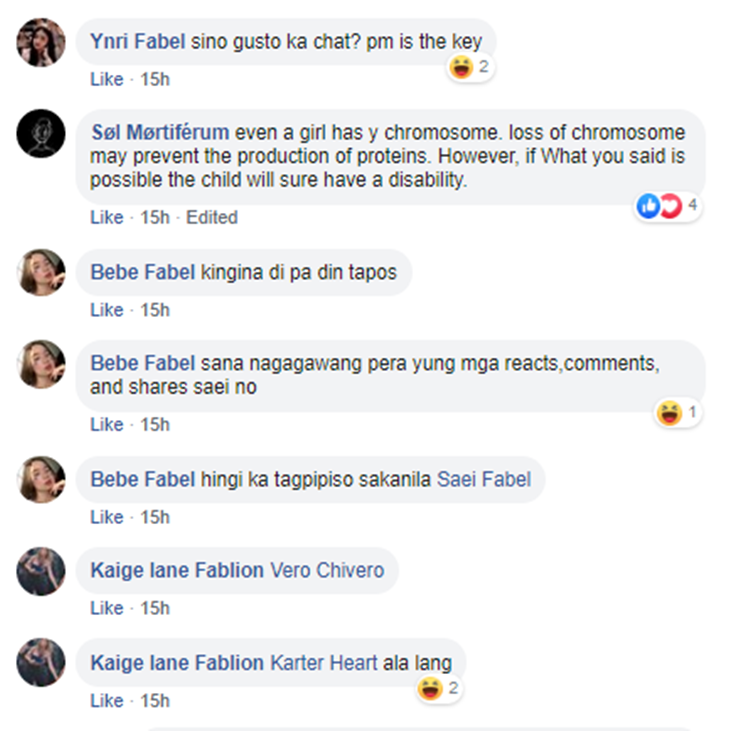Open Søl Mørtiférum's profile avatar
This screenshot has height=731, width=750.
pyautogui.click(x=42, y=133)
